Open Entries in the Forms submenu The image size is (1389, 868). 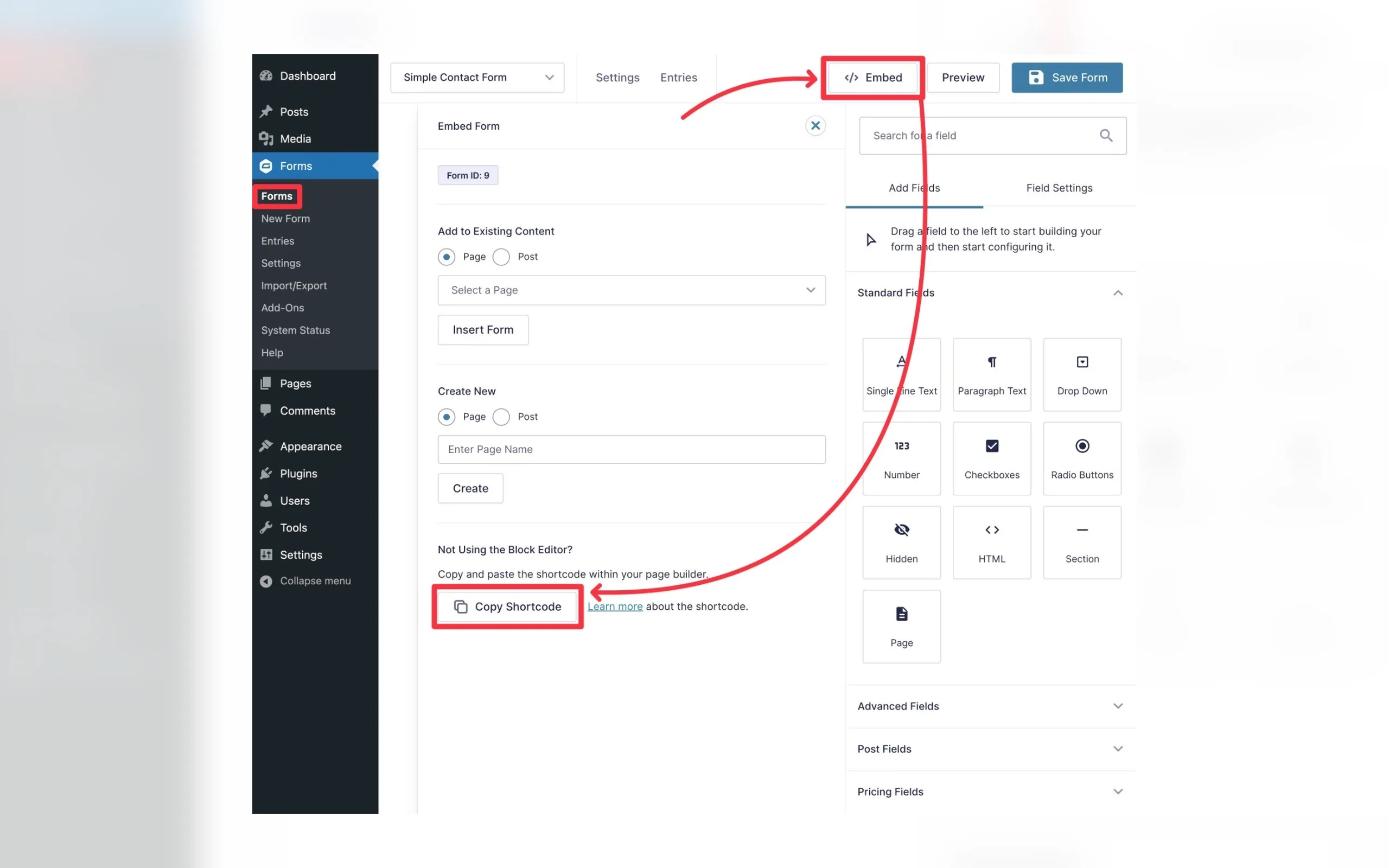click(278, 241)
